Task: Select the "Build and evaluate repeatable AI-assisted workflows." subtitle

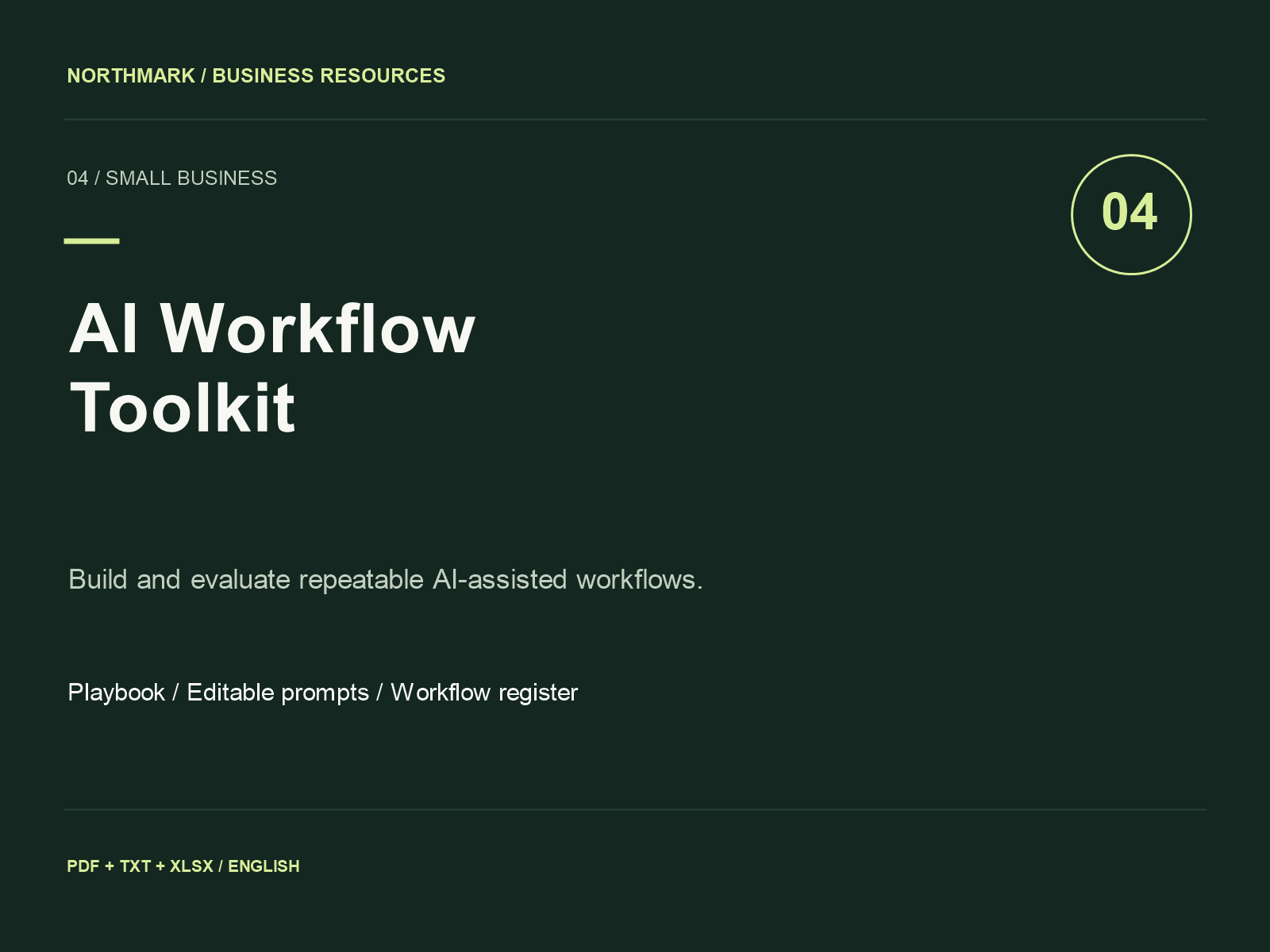Action: pyautogui.click(x=386, y=580)
